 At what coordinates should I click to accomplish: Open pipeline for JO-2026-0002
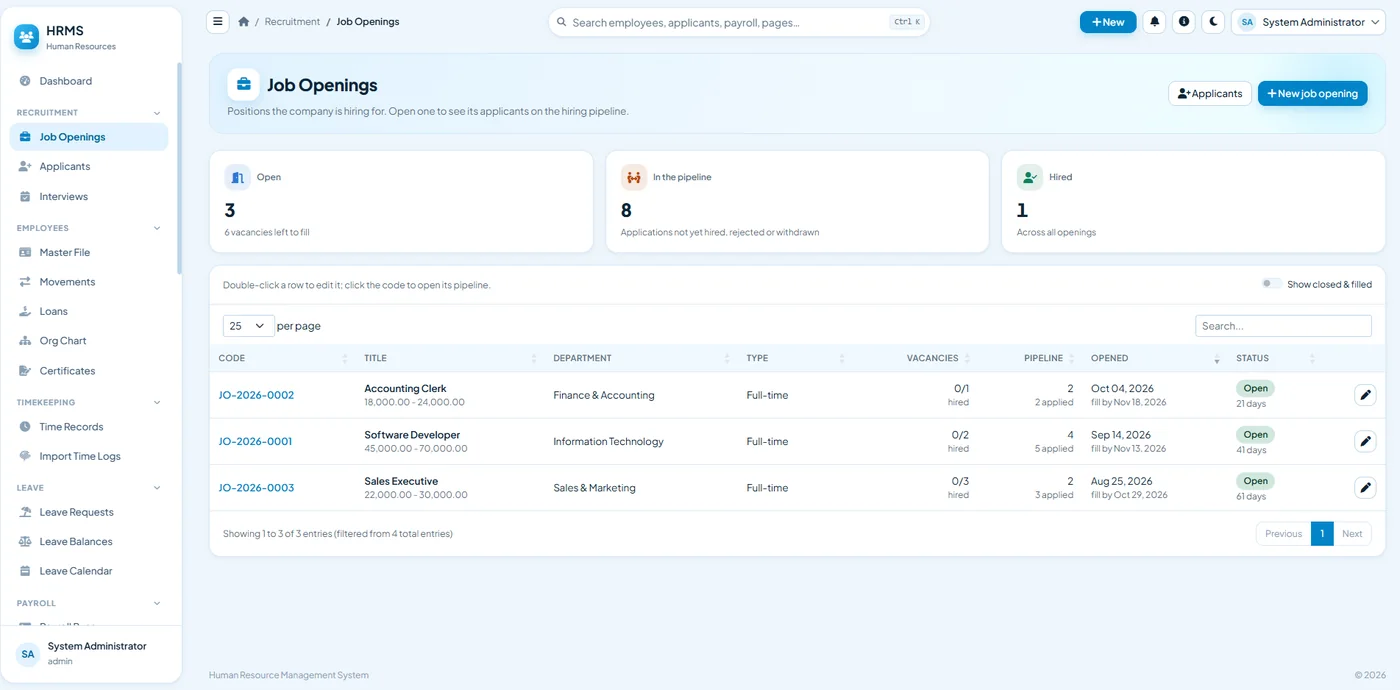point(256,395)
